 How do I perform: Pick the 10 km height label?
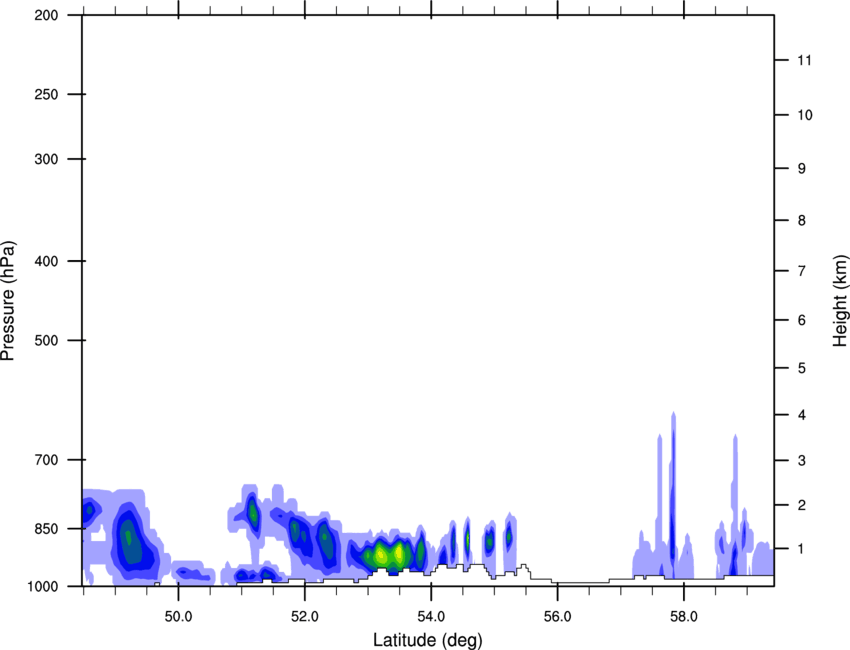(805, 115)
